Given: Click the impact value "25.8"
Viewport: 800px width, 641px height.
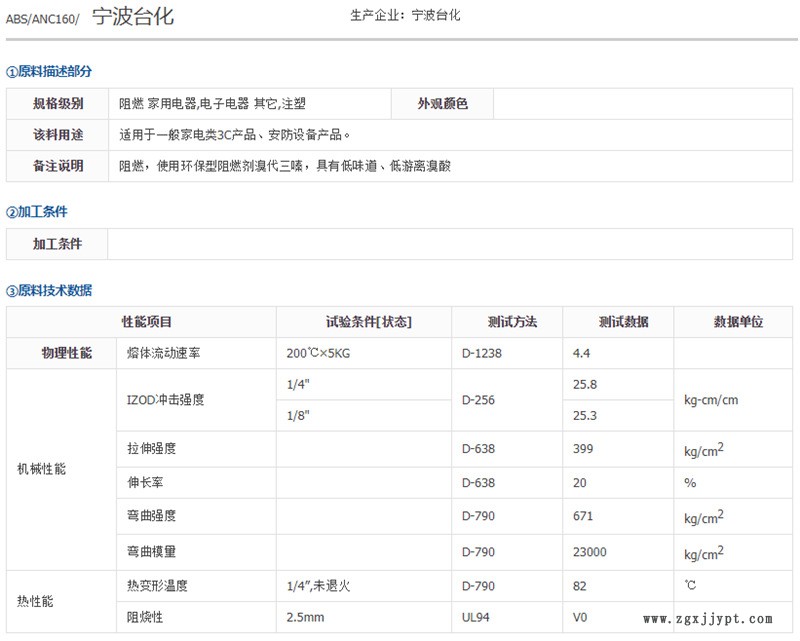Looking at the screenshot, I should (x=585, y=384).
